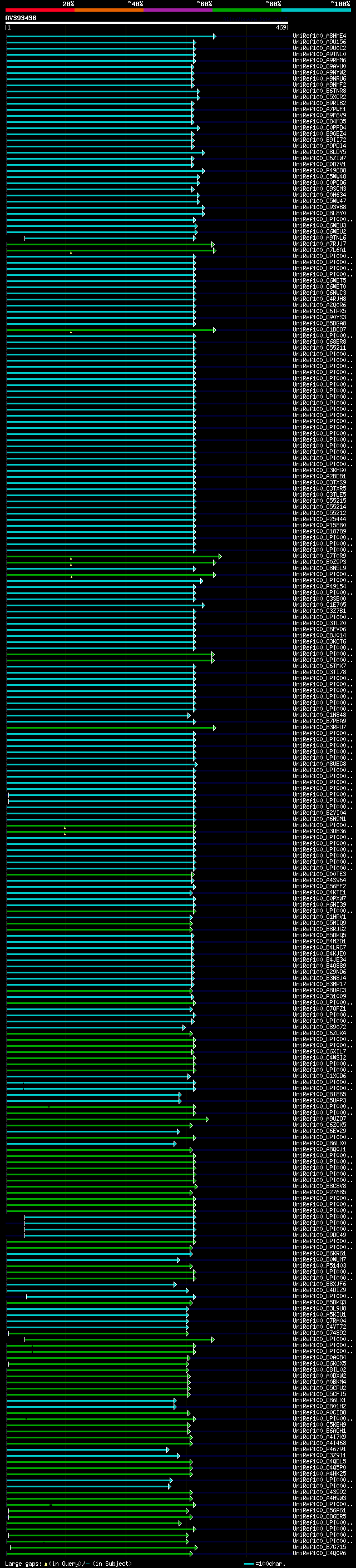This screenshot has width=356, height=1568.
Task: Select label UniRef100_C4Q0R6
Action: click(319, 1554)
